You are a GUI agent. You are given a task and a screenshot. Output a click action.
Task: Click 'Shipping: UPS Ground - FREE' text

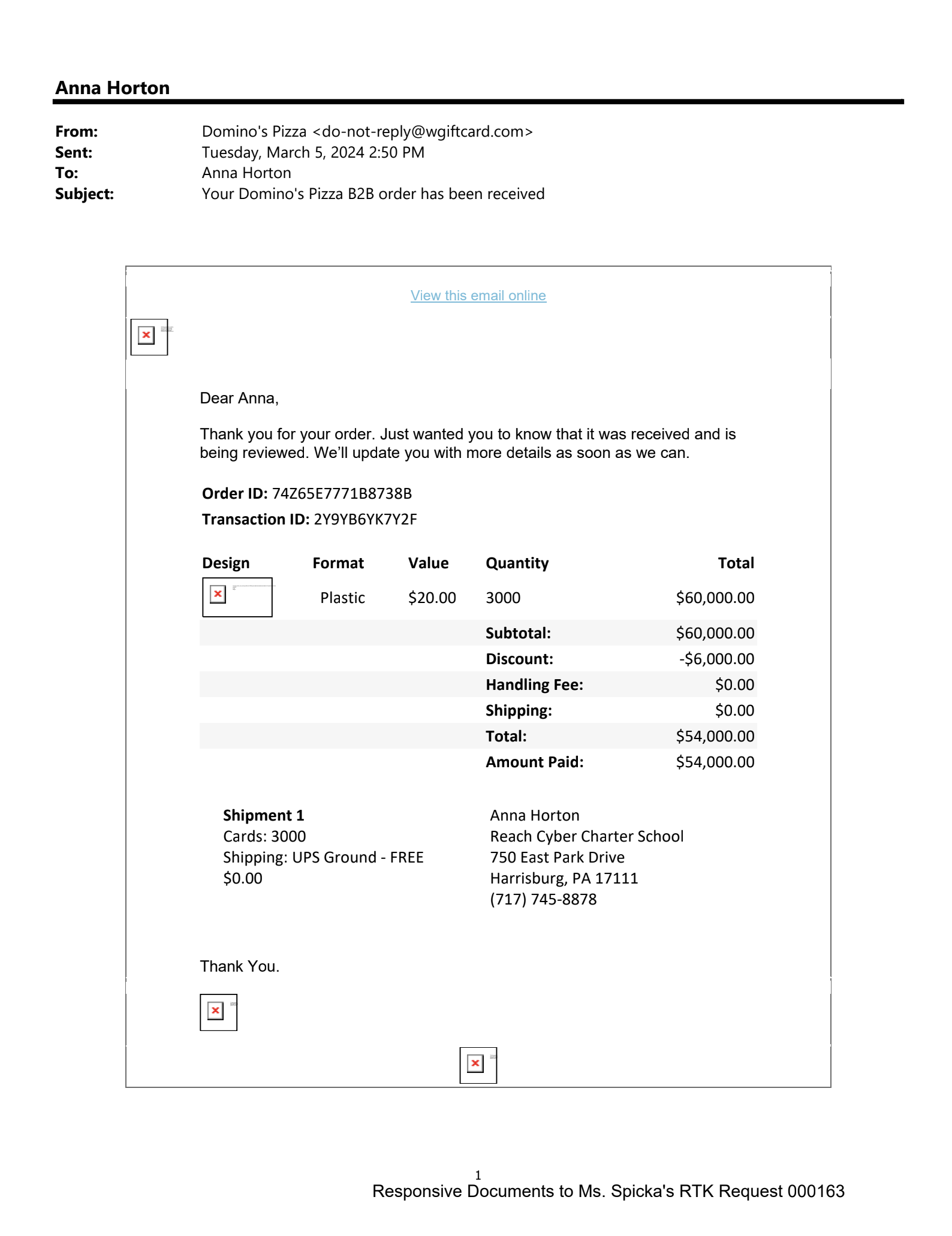pyautogui.click(x=323, y=857)
